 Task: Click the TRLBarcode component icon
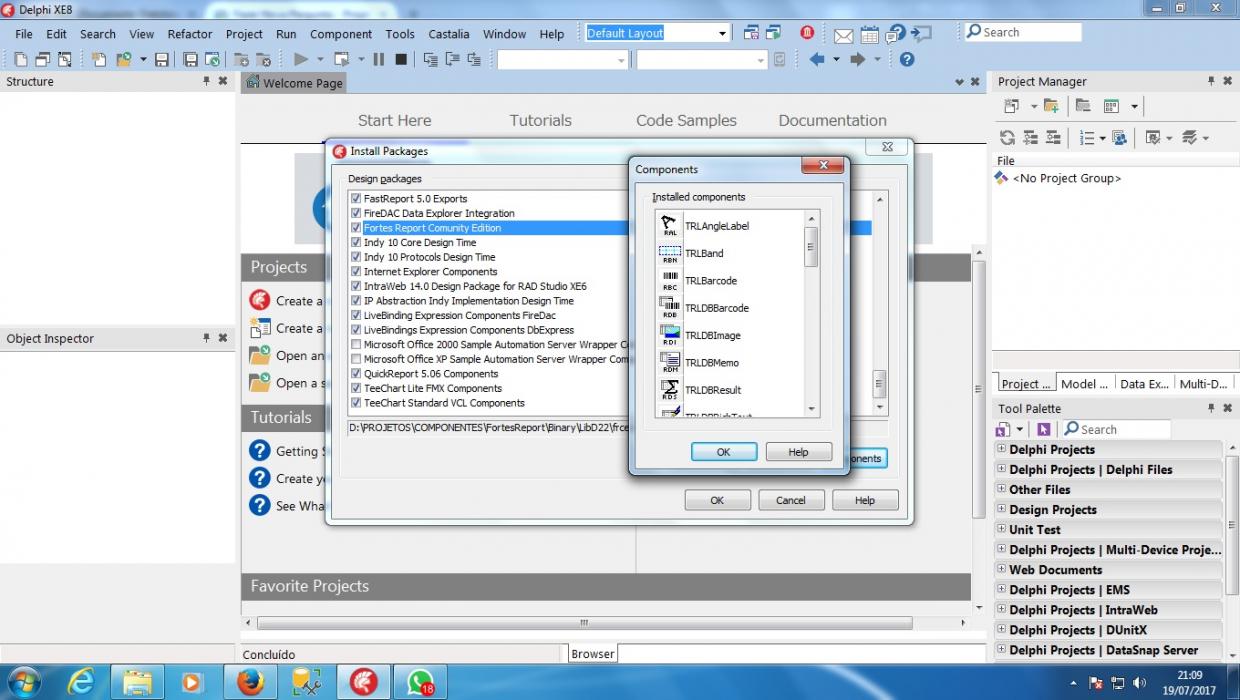point(670,281)
